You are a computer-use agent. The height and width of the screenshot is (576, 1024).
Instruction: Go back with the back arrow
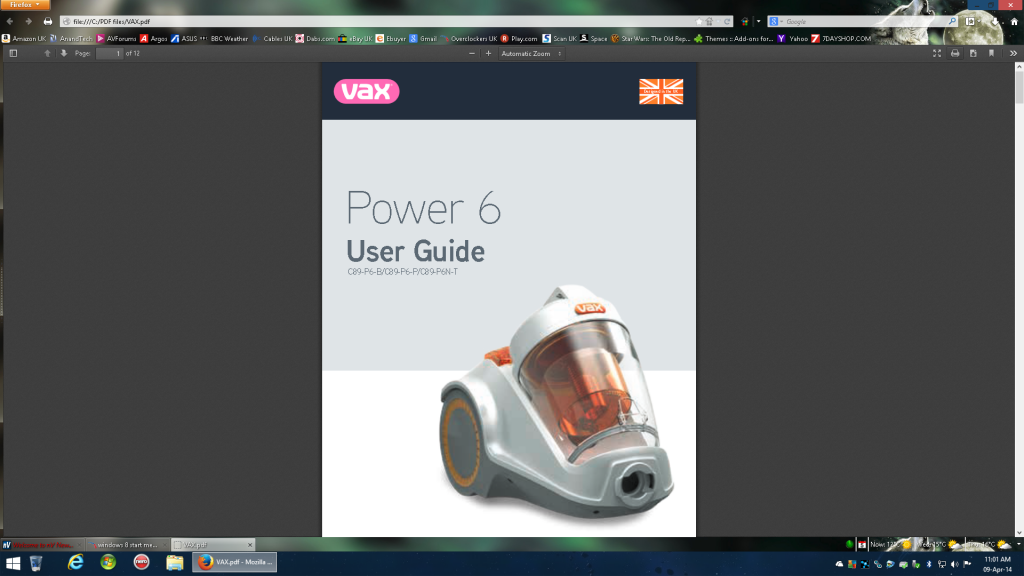10,22
